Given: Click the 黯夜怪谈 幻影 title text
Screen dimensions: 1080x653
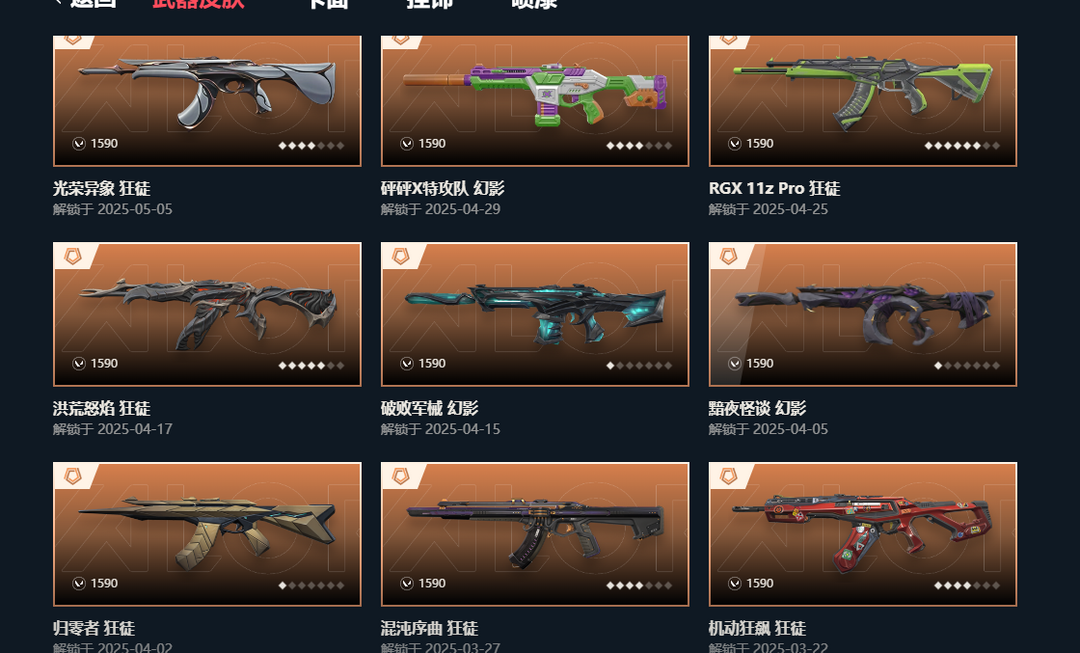Looking at the screenshot, I should coord(757,408).
